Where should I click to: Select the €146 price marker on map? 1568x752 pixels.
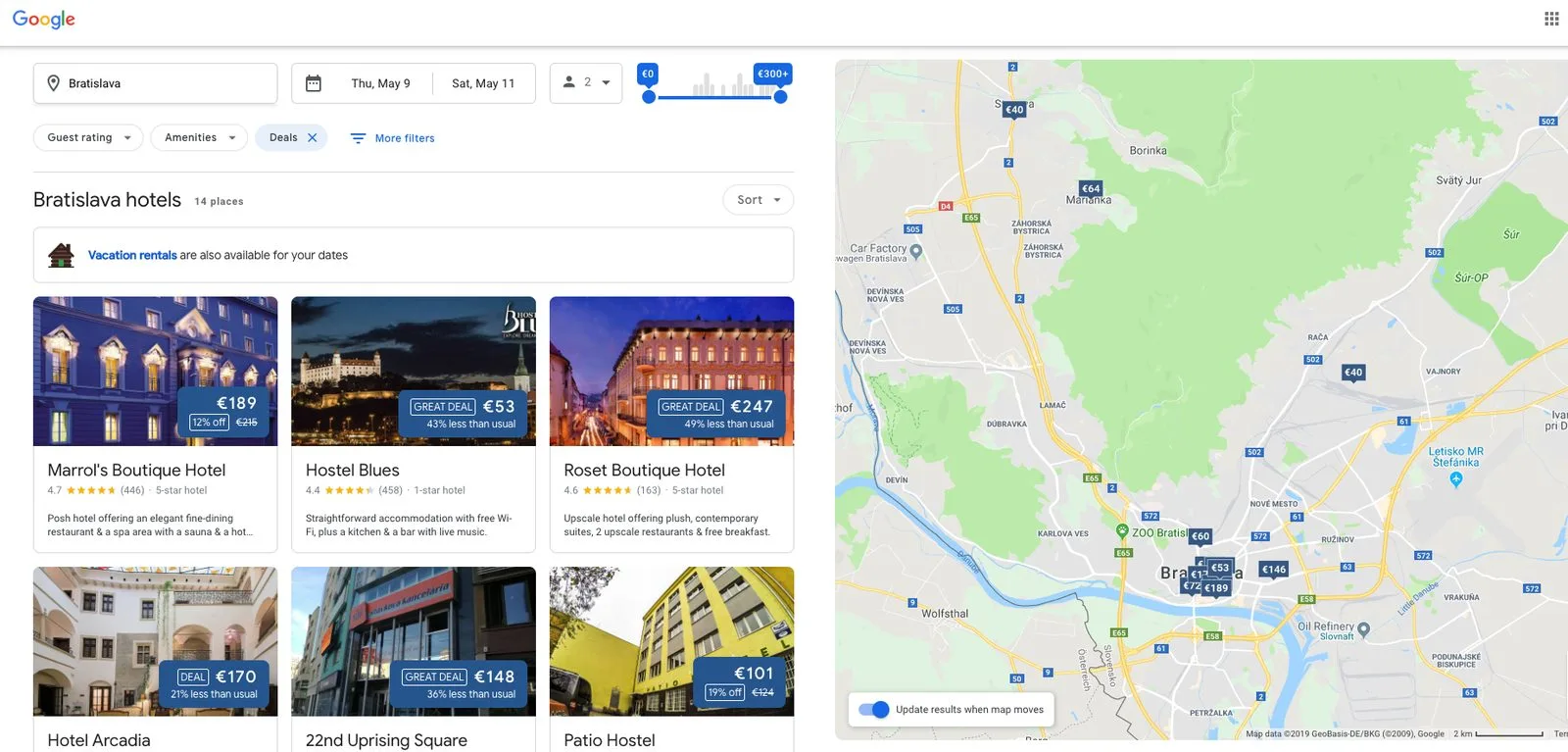tap(1274, 569)
